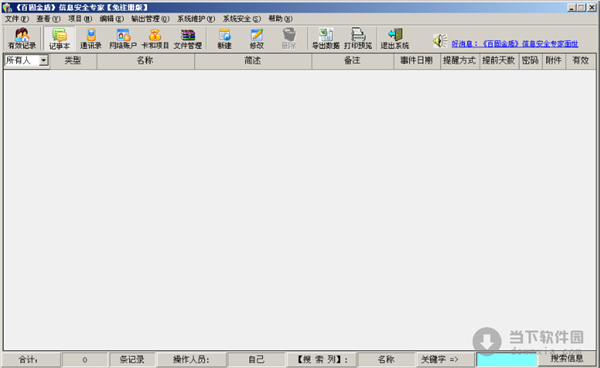Sort by the 简述 column header
Screen dimensions: 600x368
[253, 60]
